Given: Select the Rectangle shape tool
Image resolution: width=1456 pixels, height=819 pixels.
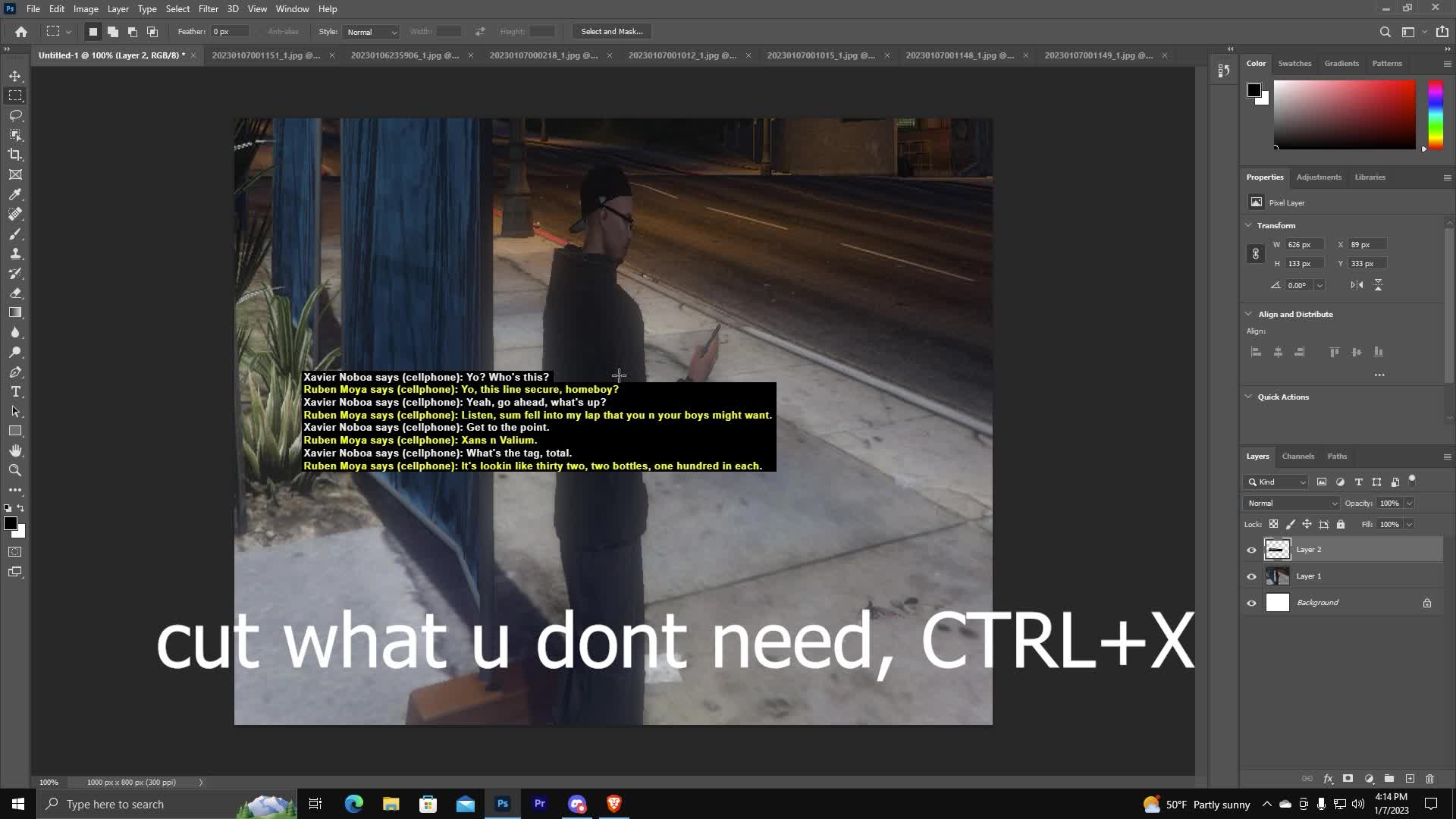Looking at the screenshot, I should tap(15, 431).
